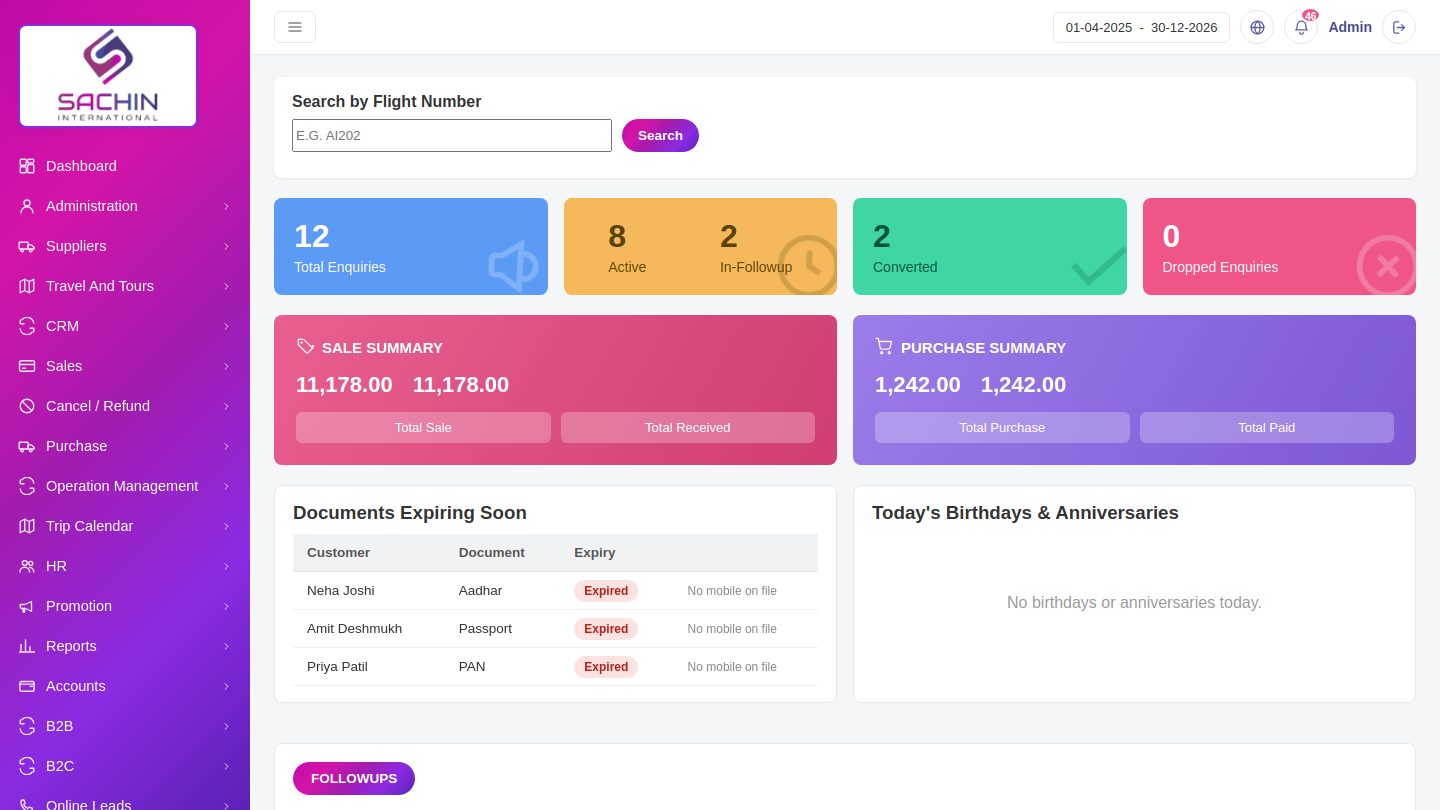
Task: Click the Expired badge for Aadhar
Action: tap(606, 591)
